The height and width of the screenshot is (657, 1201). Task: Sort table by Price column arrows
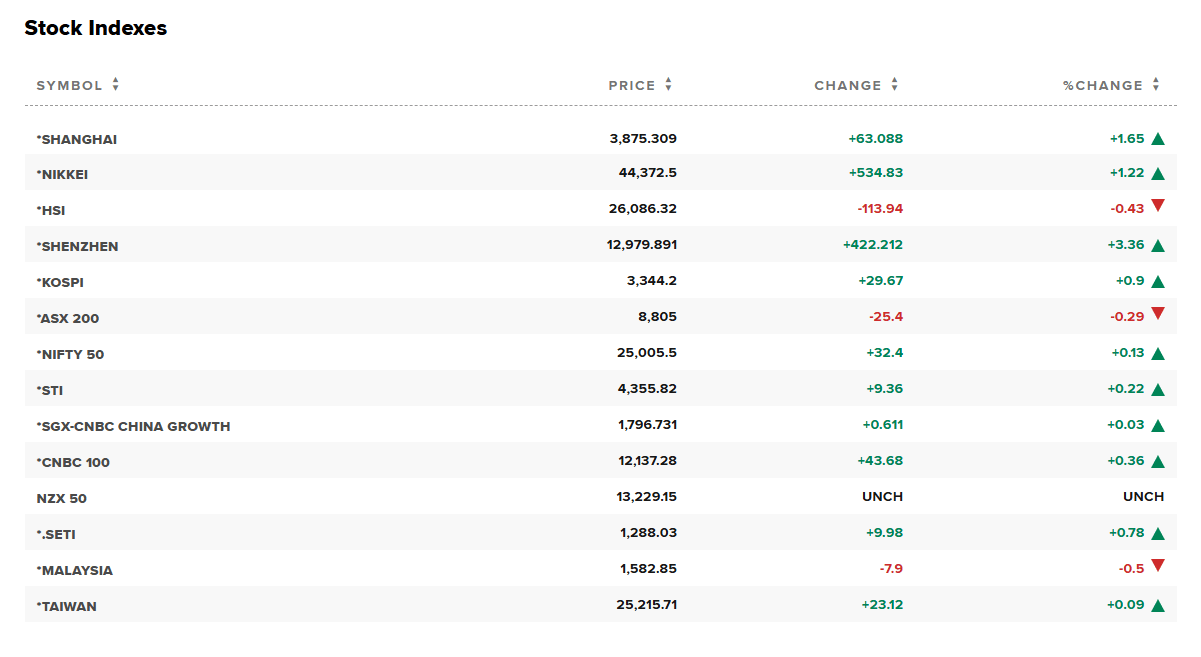coord(669,85)
